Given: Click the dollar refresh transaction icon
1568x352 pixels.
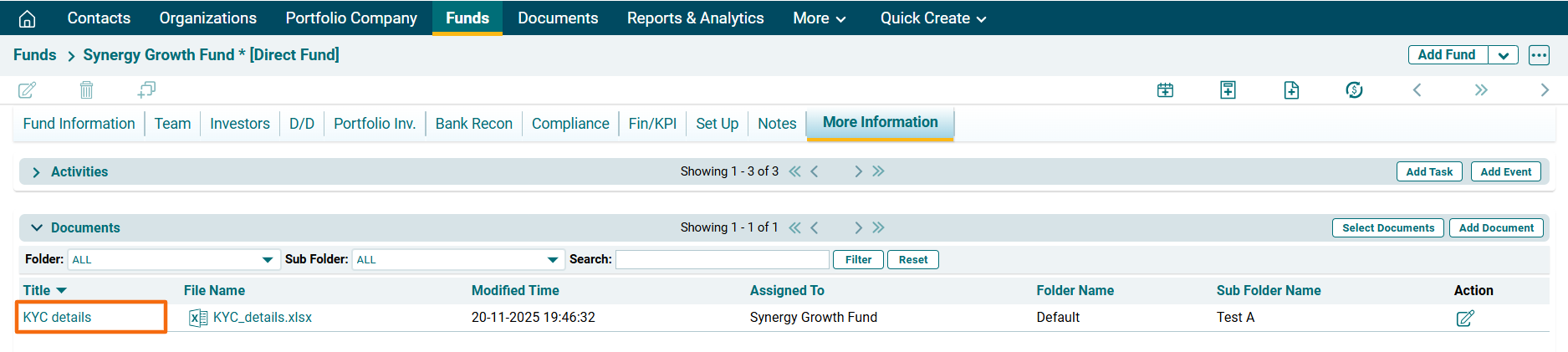Looking at the screenshot, I should 1354,90.
